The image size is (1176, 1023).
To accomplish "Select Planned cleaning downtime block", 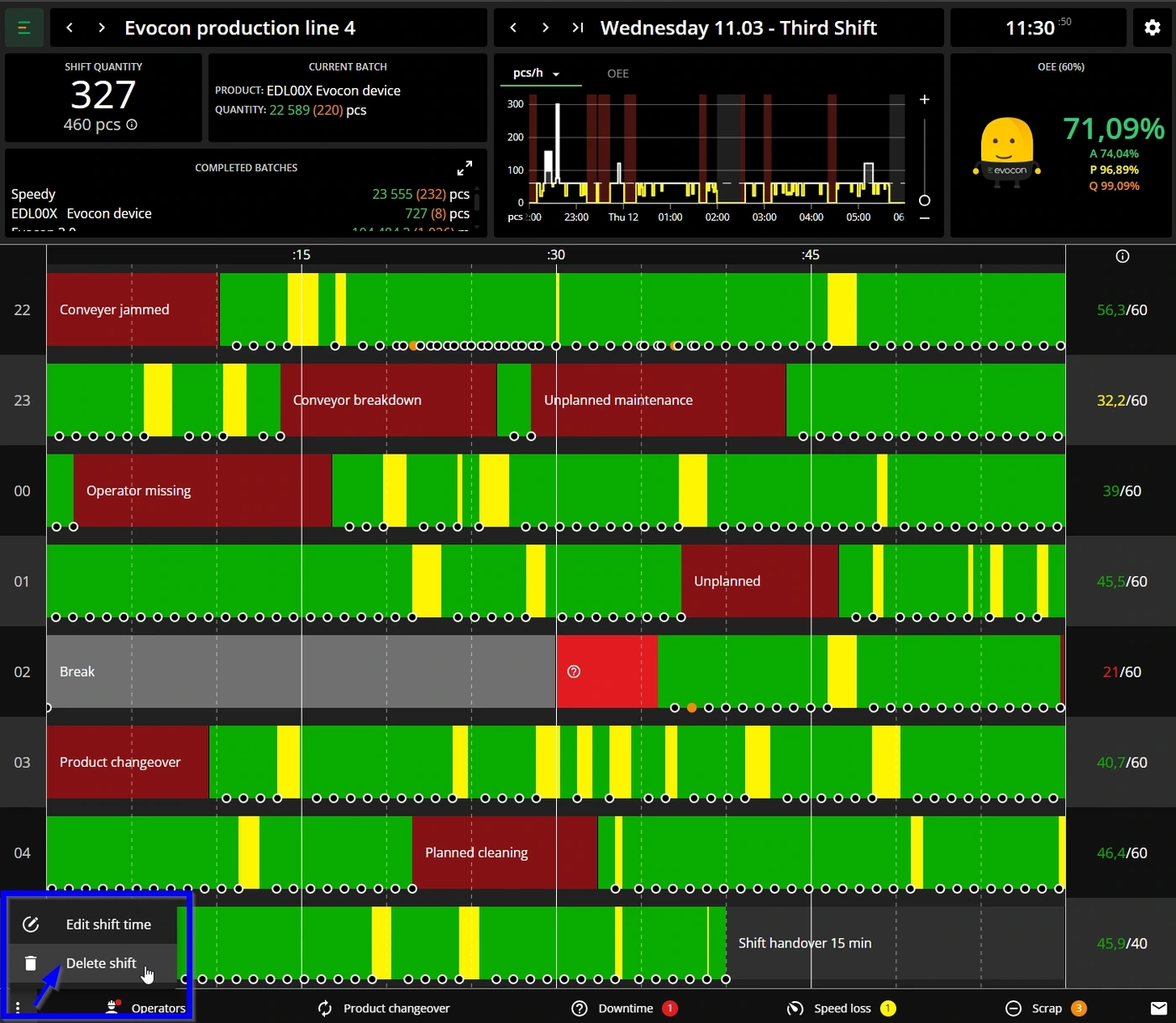I will [505, 852].
